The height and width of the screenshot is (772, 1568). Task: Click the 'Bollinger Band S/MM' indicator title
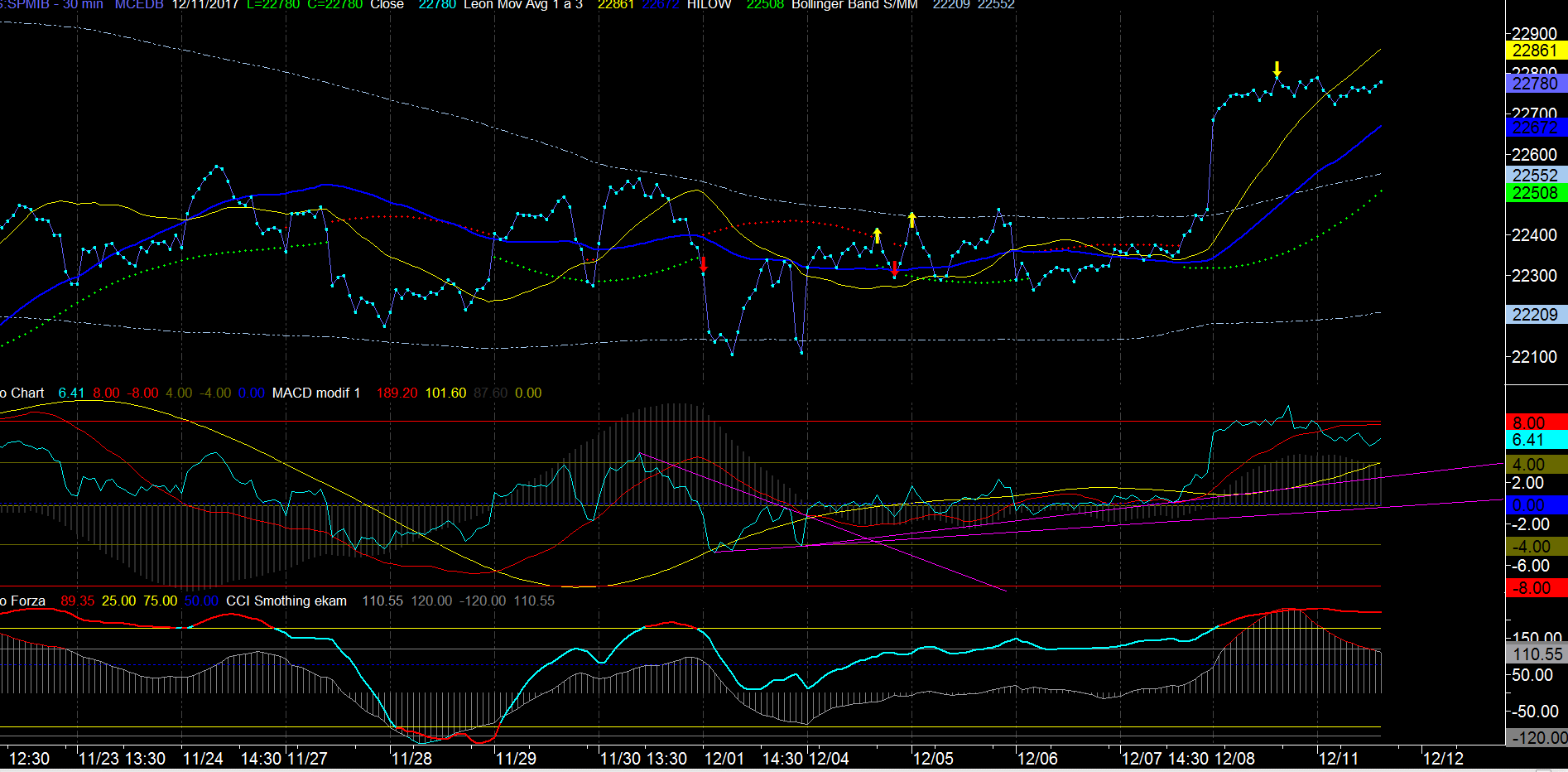tap(854, 4)
